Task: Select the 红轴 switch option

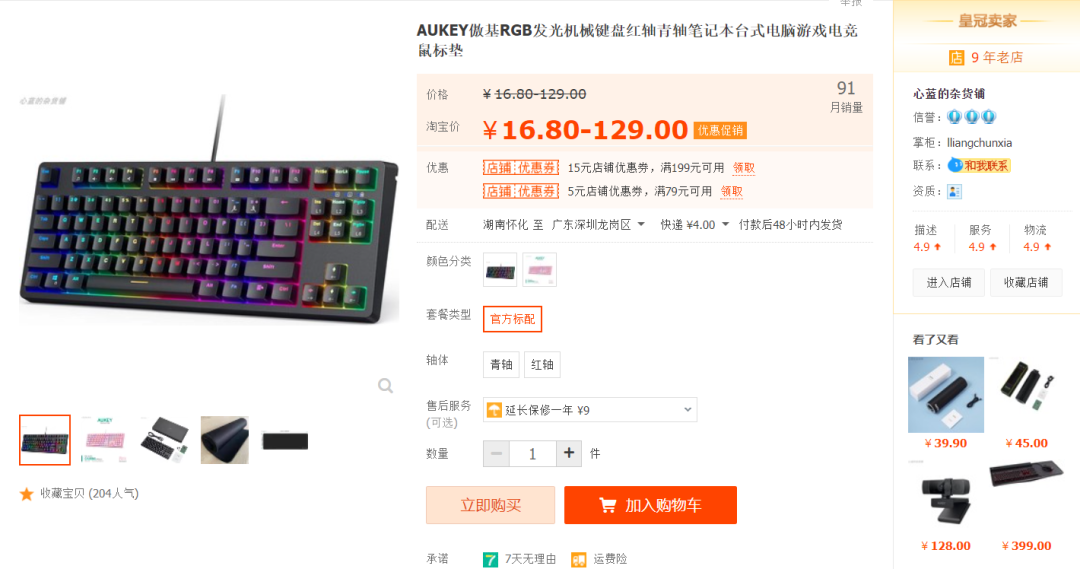Action: pos(542,364)
